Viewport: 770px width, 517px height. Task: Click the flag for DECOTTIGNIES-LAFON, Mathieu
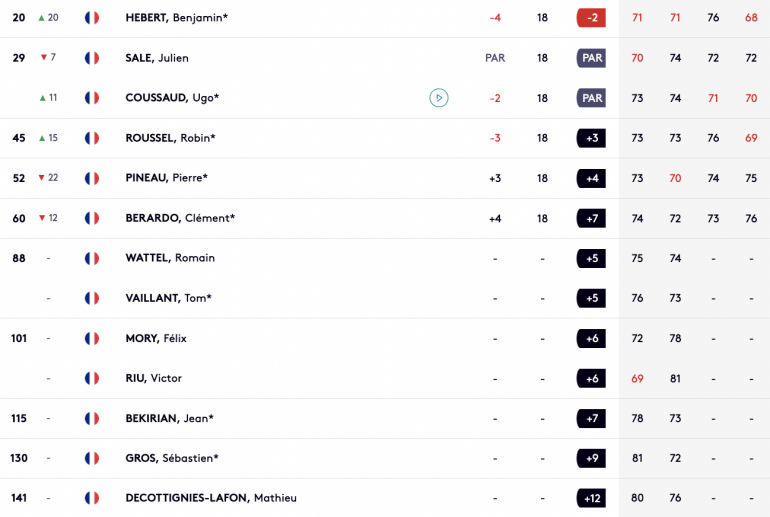(92, 498)
